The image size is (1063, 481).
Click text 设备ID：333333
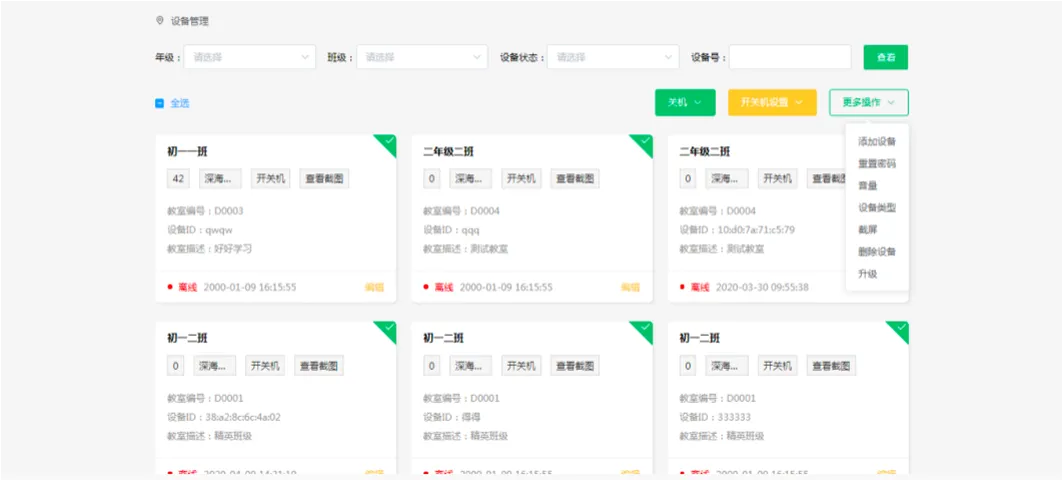point(715,417)
